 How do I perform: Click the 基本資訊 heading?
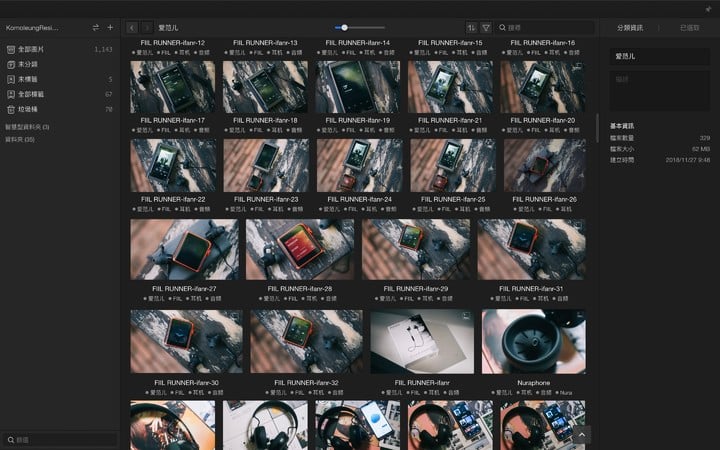(x=622, y=126)
